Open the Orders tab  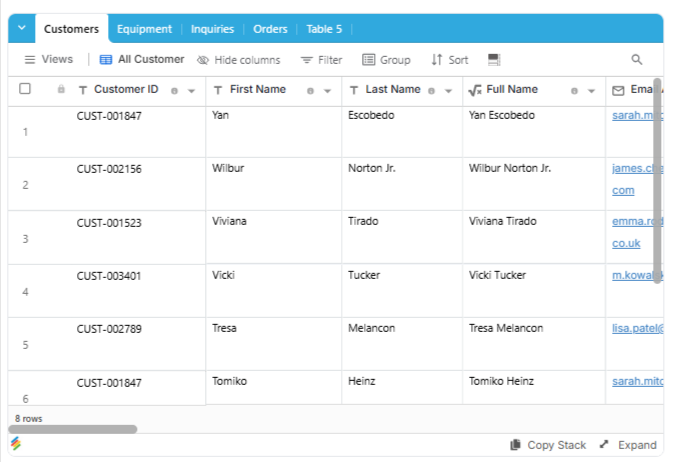click(x=270, y=29)
